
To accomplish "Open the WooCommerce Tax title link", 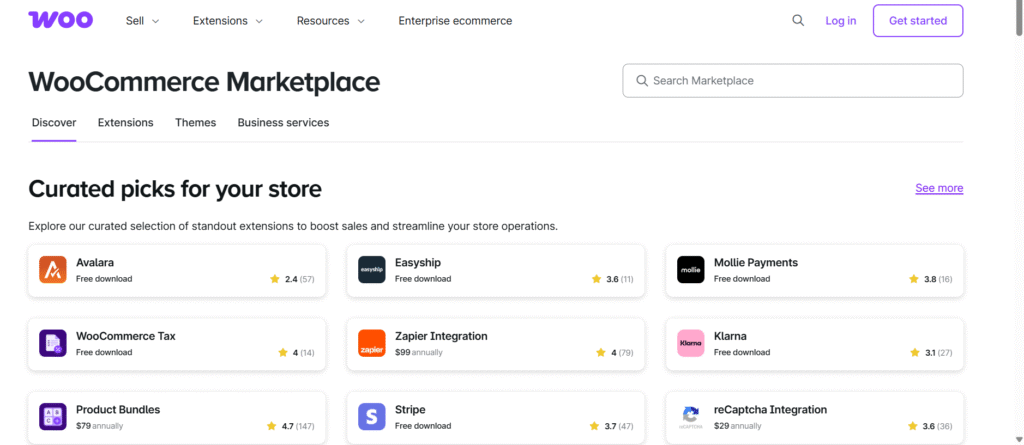I will 125,337.
